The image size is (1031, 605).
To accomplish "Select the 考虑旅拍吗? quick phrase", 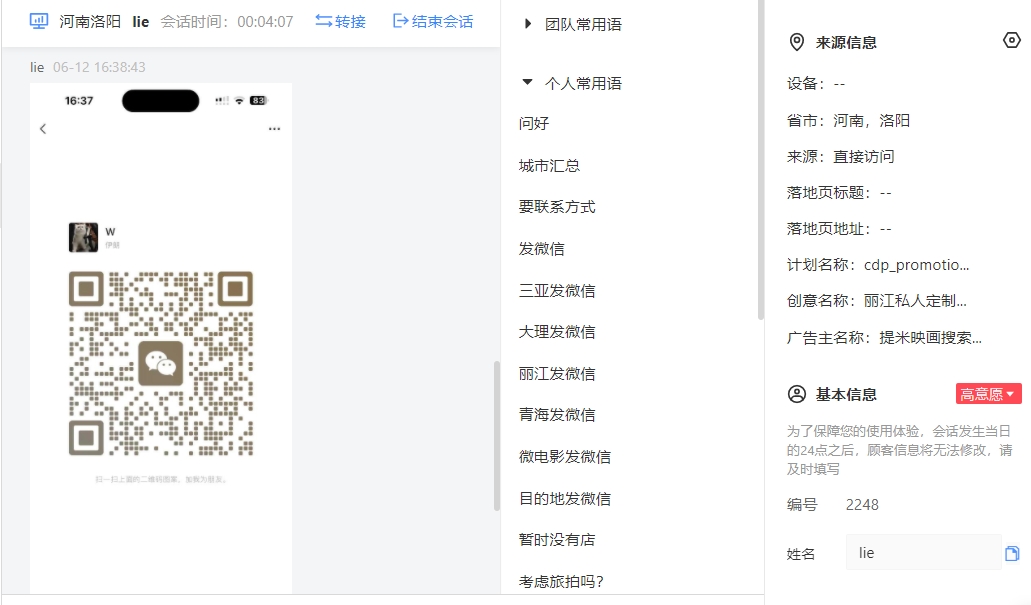I will [x=561, y=582].
